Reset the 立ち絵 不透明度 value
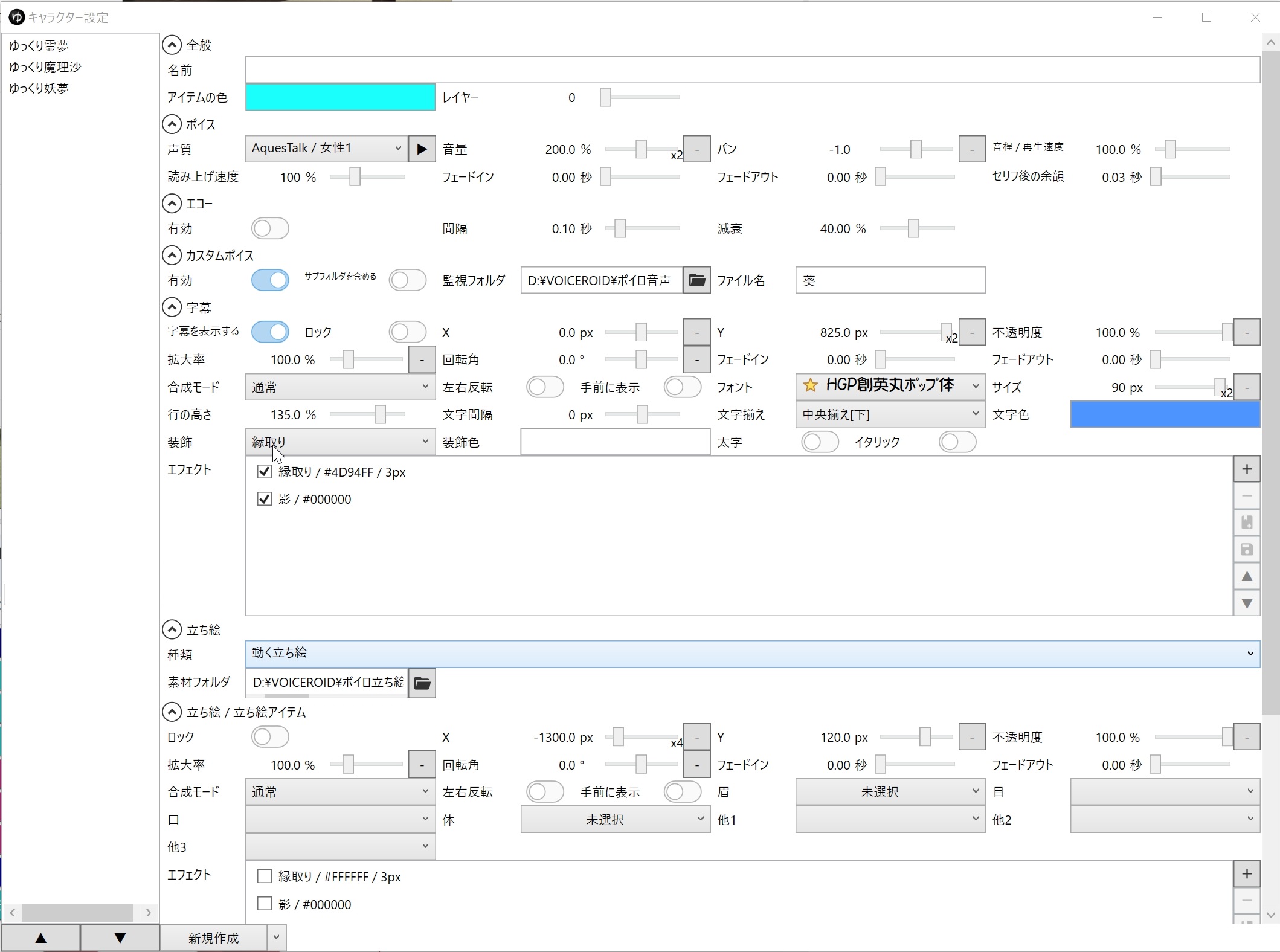This screenshot has width=1280, height=952. (x=1247, y=738)
